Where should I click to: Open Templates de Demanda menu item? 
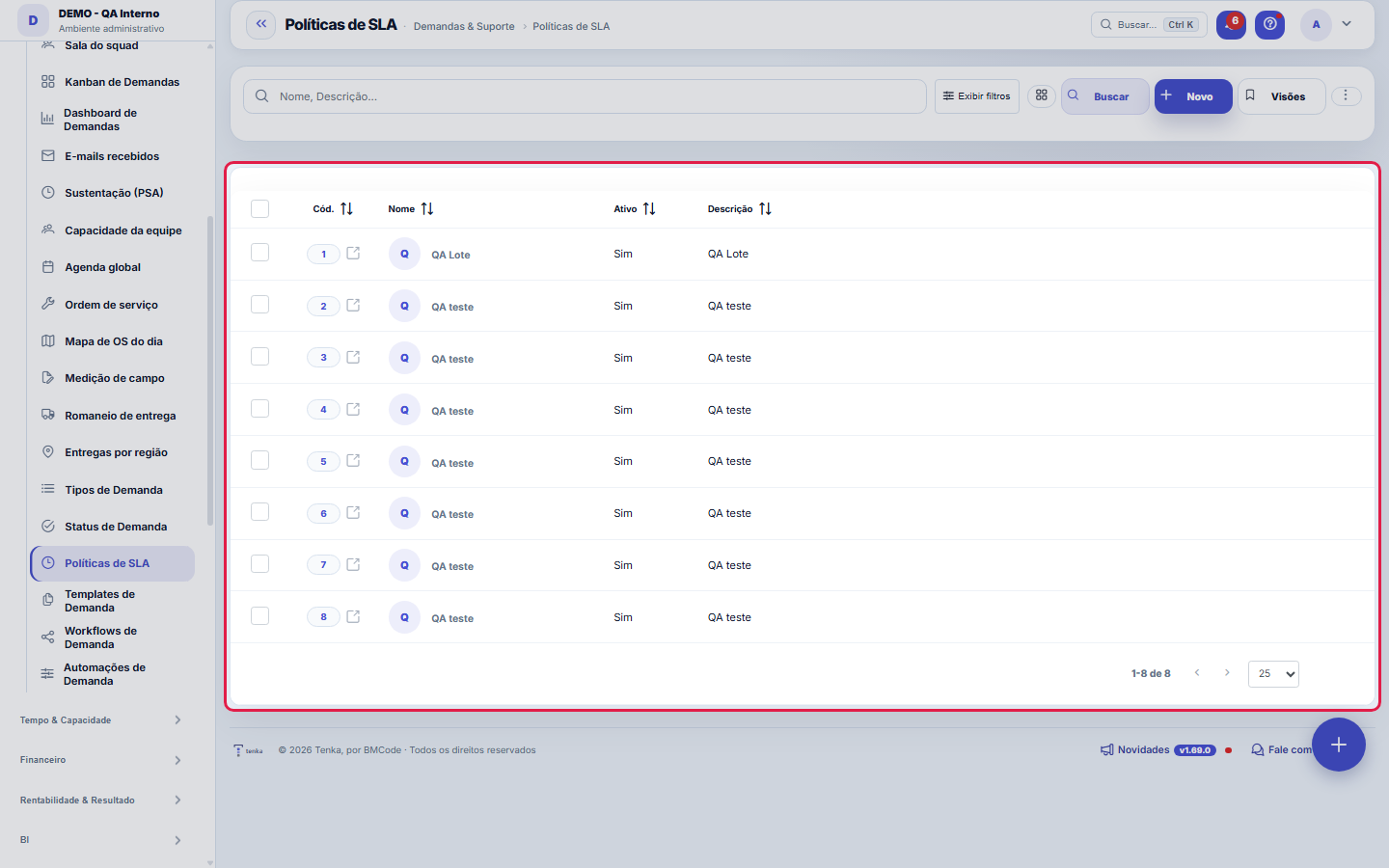(112, 601)
